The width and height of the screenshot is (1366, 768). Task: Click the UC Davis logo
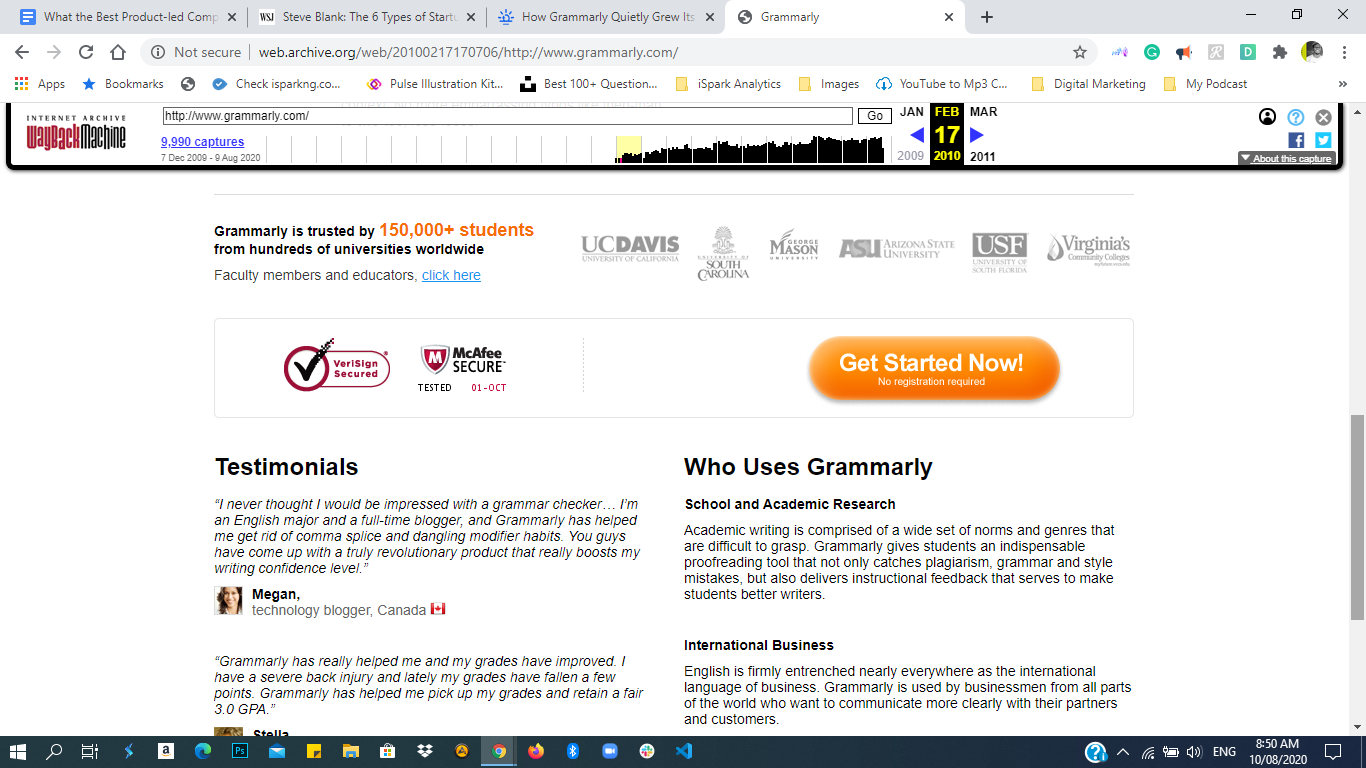630,248
